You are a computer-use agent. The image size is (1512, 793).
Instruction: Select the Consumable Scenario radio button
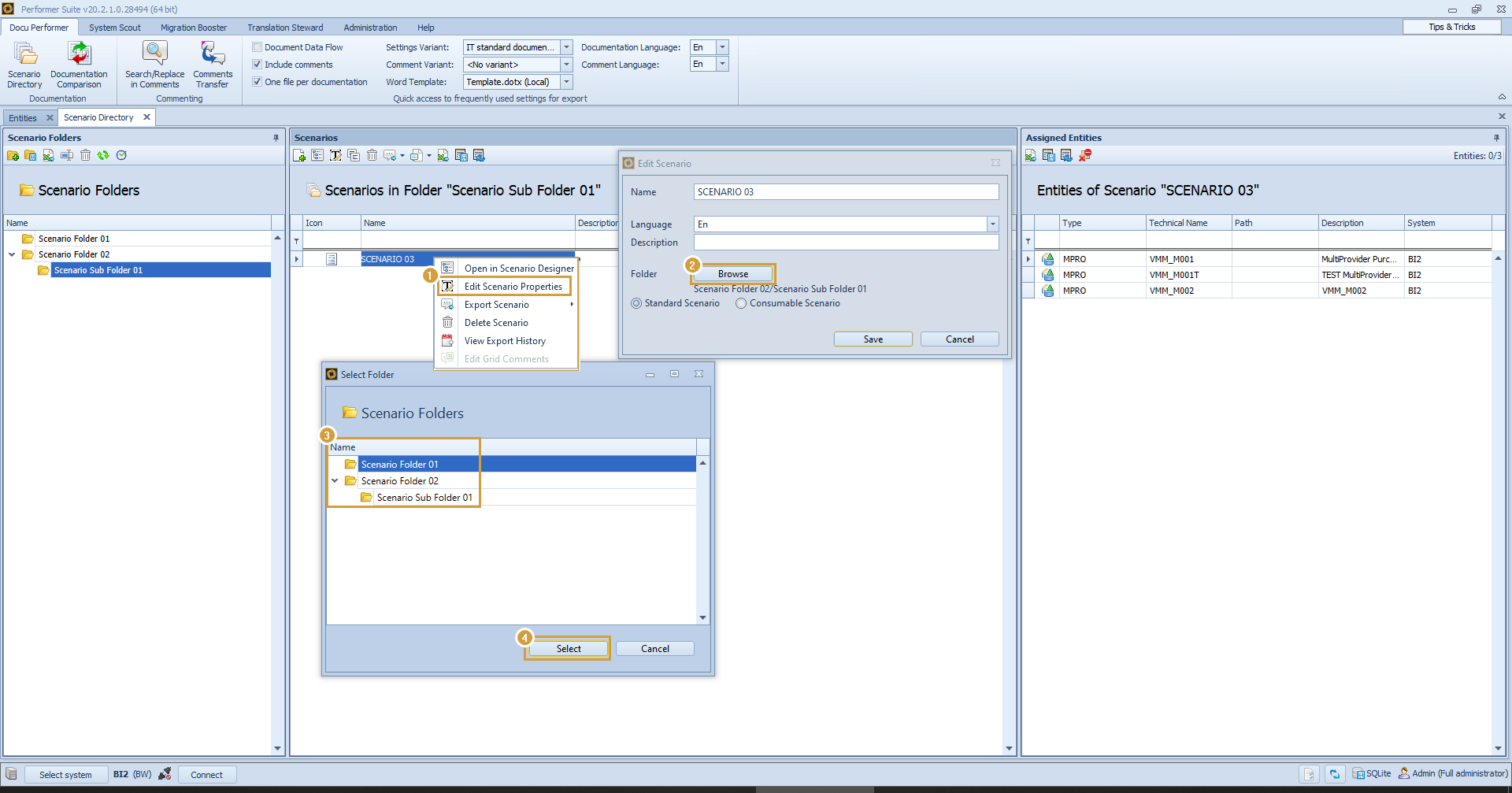pos(740,303)
